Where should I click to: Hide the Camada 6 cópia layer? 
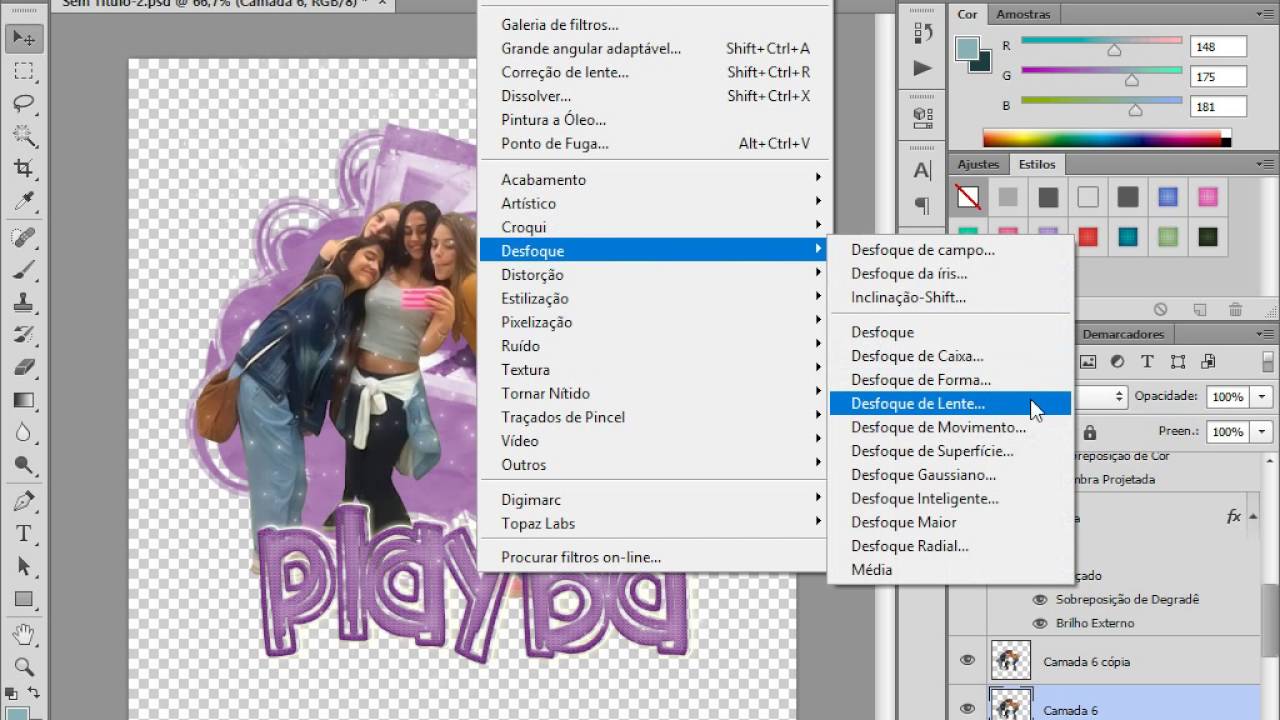pyautogui.click(x=967, y=661)
